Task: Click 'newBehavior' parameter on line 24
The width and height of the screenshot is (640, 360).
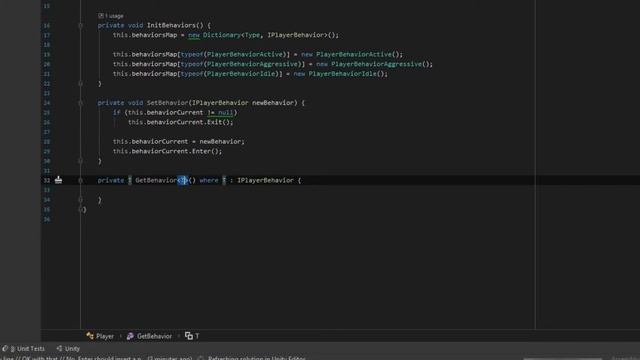Action: [273, 103]
